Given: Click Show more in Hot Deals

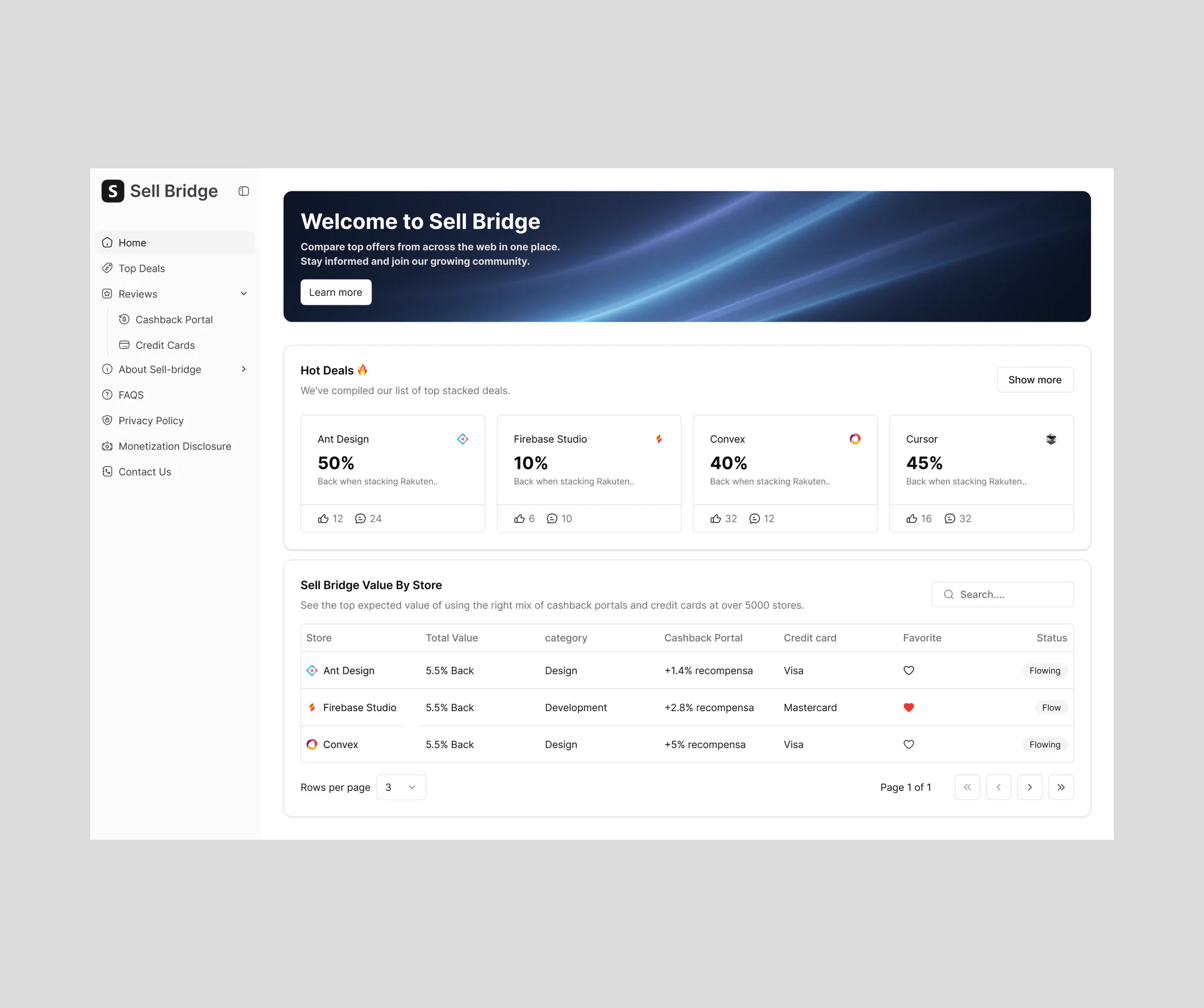Looking at the screenshot, I should pyautogui.click(x=1035, y=380).
